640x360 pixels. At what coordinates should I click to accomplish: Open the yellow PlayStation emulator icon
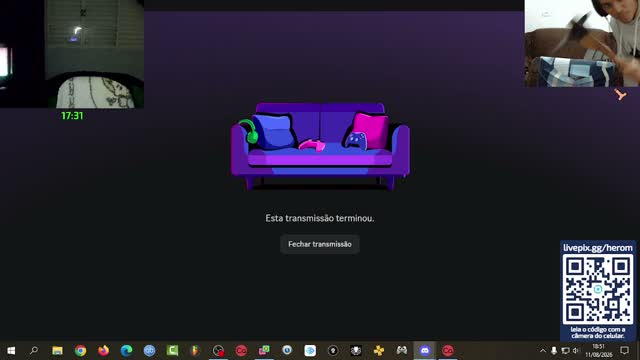click(x=379, y=351)
